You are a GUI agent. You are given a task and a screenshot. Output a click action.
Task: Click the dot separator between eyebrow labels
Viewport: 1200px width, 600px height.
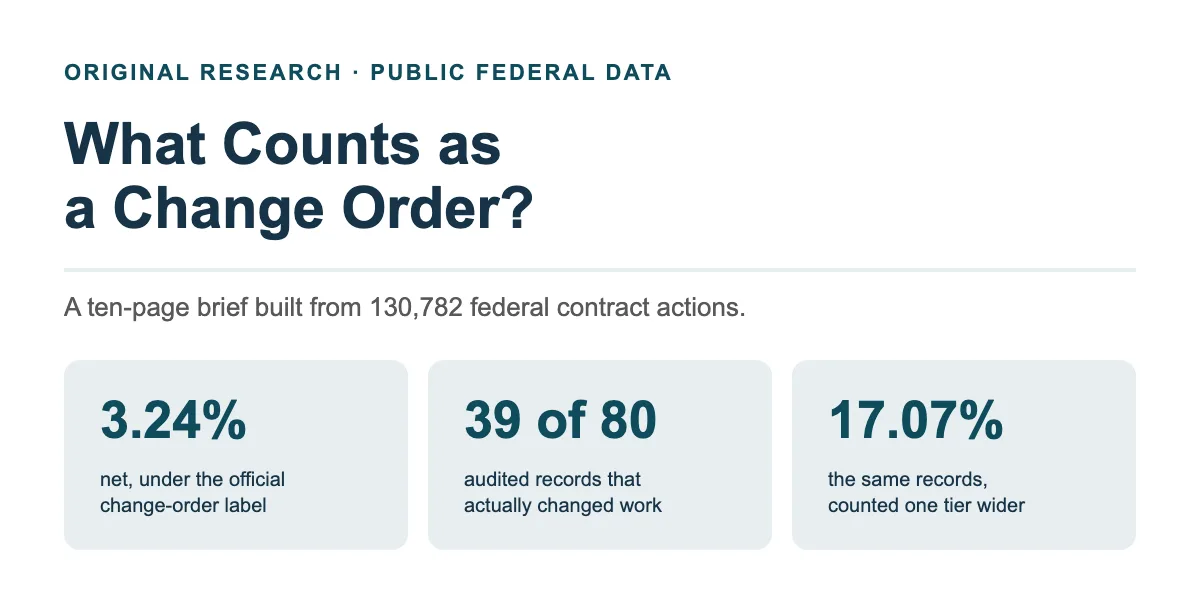(x=356, y=73)
